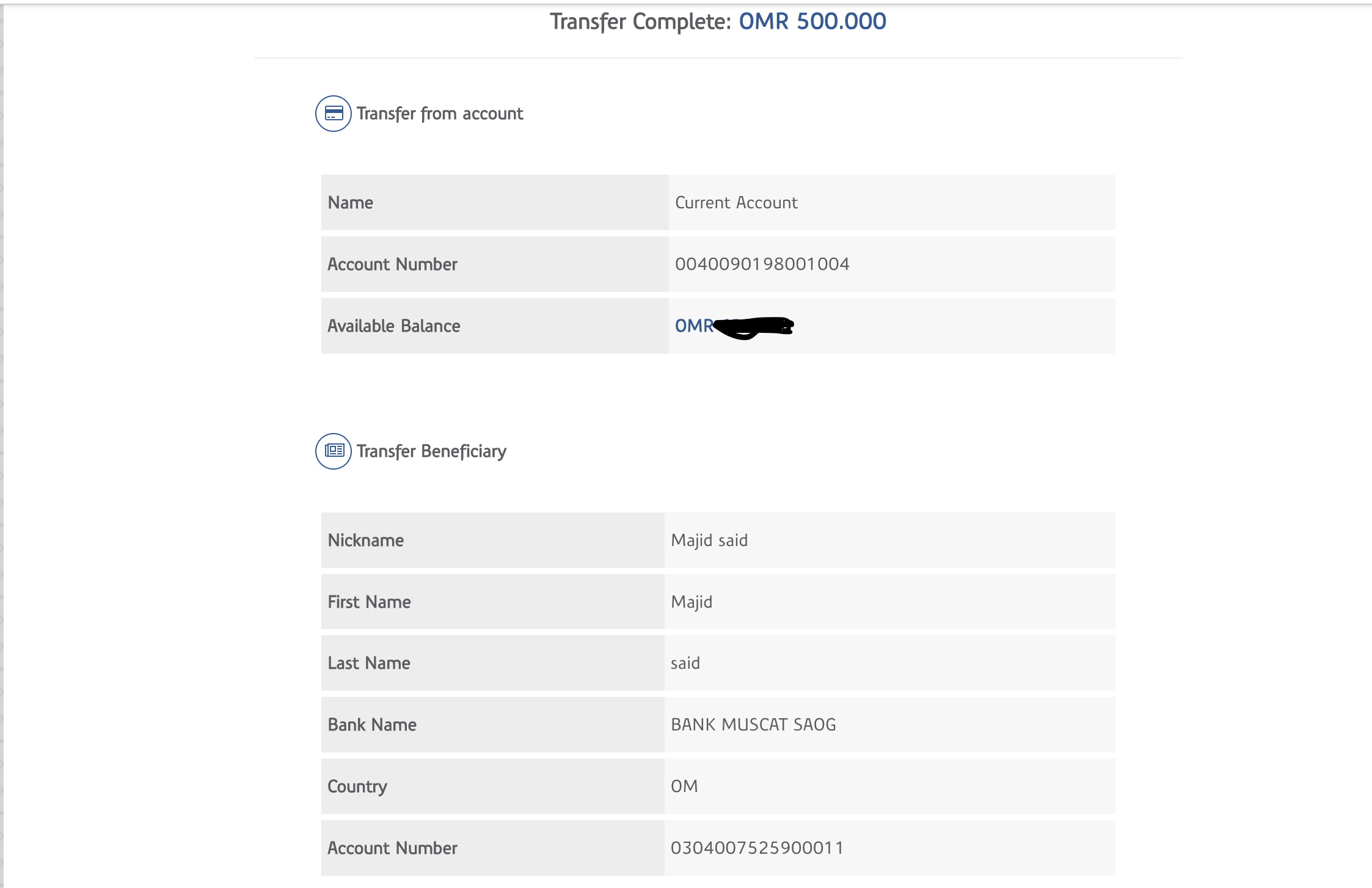The width and height of the screenshot is (1372, 888).
Task: Click the Country row label
Action: (x=357, y=787)
